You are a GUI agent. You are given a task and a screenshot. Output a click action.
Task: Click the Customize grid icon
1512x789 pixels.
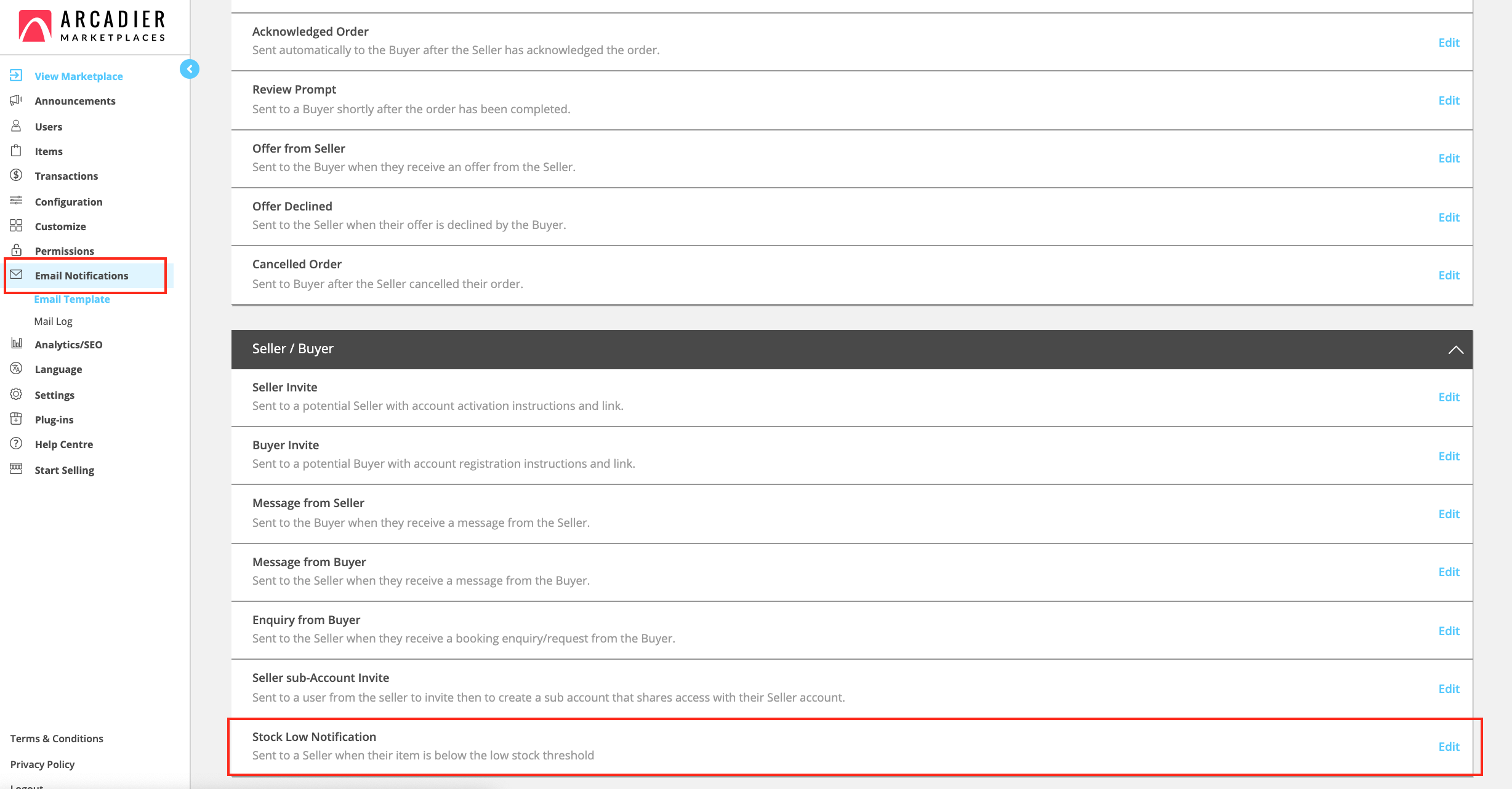17,226
